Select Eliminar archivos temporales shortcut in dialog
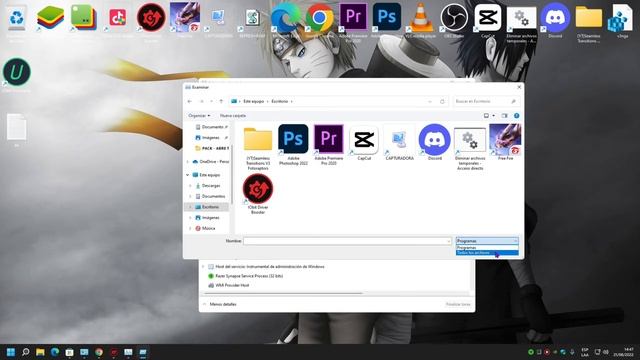 tap(470, 148)
